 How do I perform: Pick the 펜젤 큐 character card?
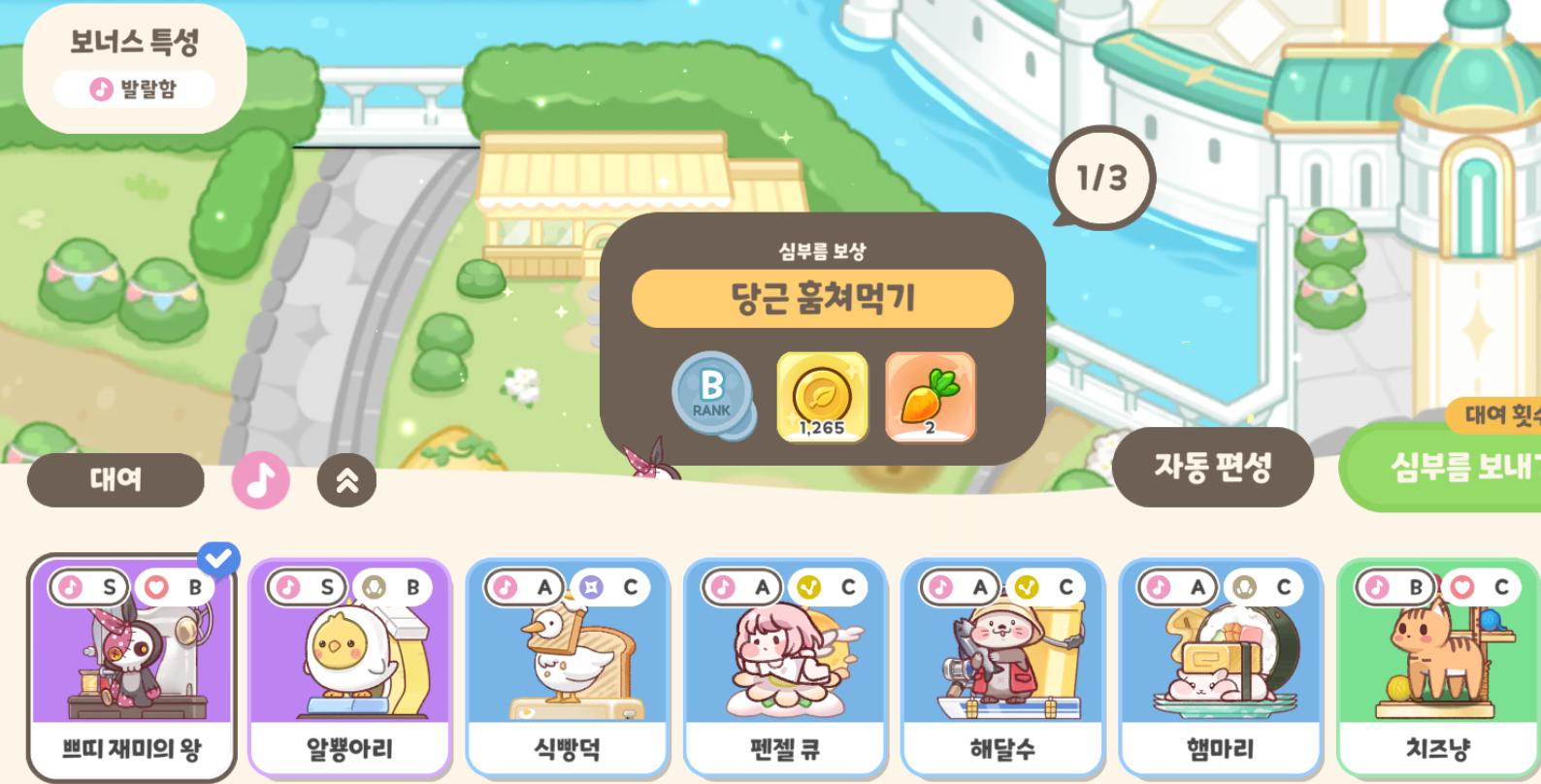[785, 667]
